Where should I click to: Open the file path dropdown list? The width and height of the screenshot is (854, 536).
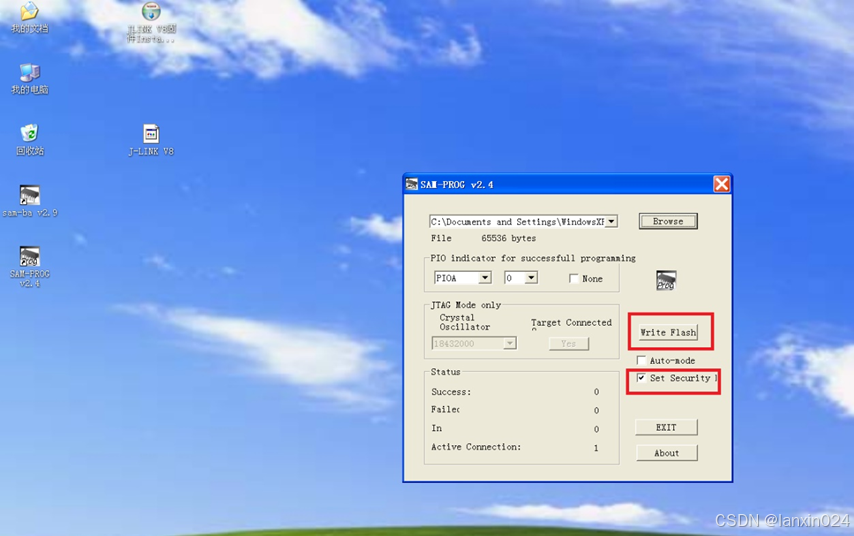point(612,222)
